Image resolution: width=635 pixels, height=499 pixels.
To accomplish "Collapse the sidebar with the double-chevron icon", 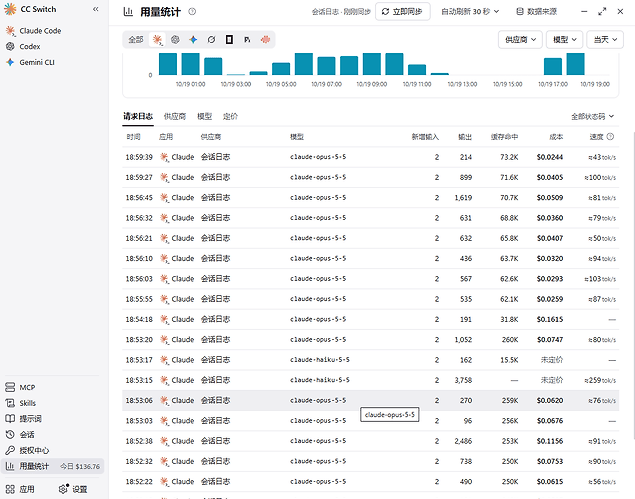I will click(x=96, y=9).
